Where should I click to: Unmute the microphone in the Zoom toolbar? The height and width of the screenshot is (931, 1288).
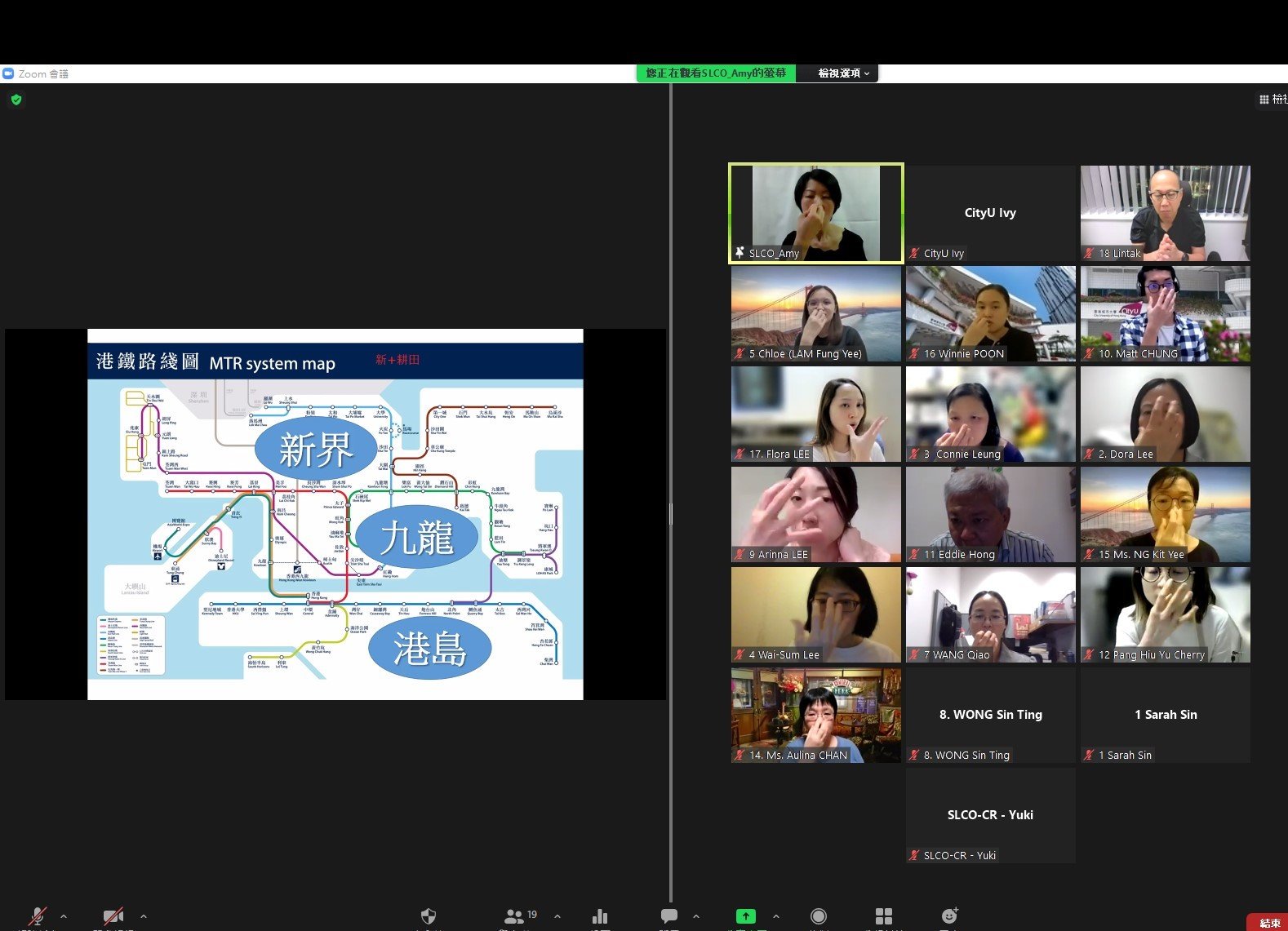38,916
